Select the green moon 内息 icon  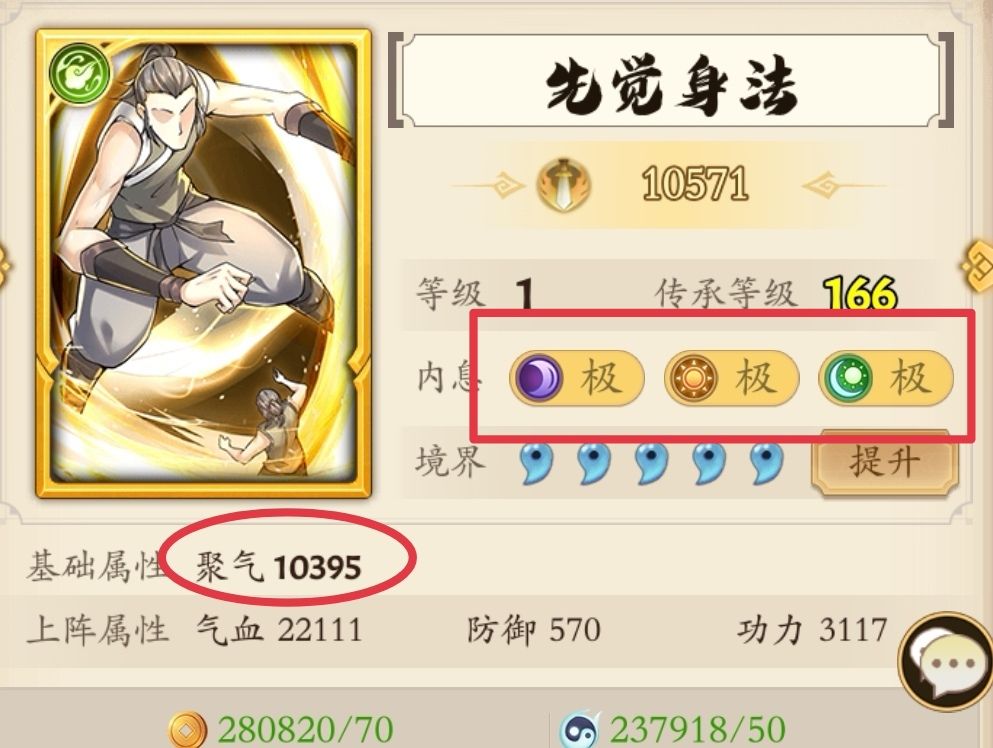[x=847, y=377]
